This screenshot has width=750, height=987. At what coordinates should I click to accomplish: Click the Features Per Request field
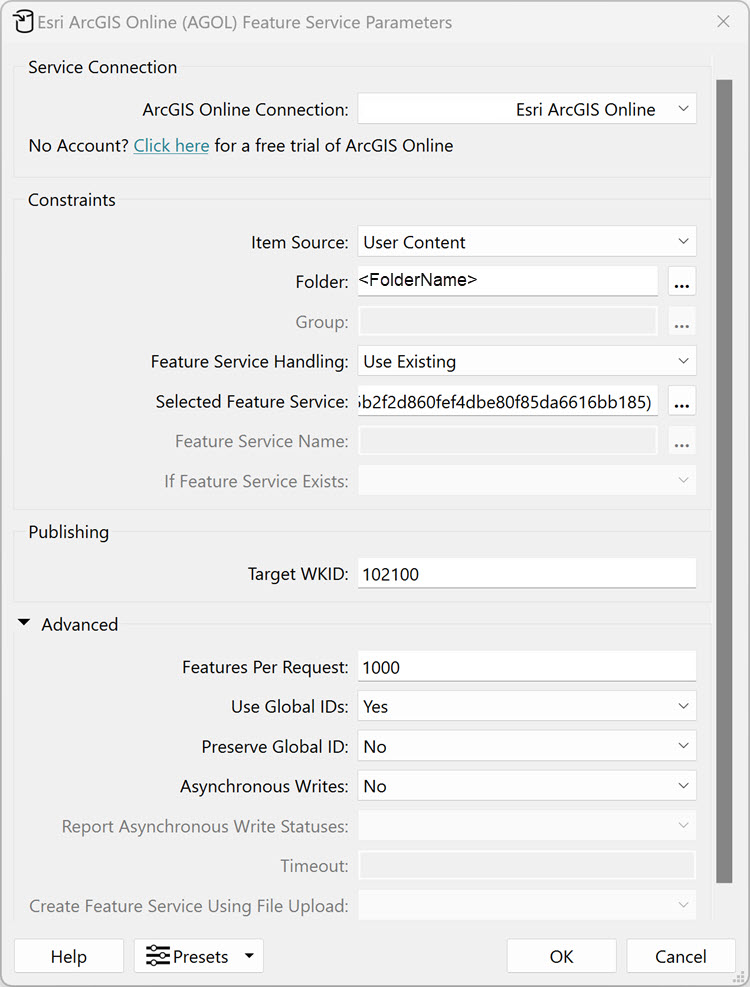pyautogui.click(x=527, y=667)
